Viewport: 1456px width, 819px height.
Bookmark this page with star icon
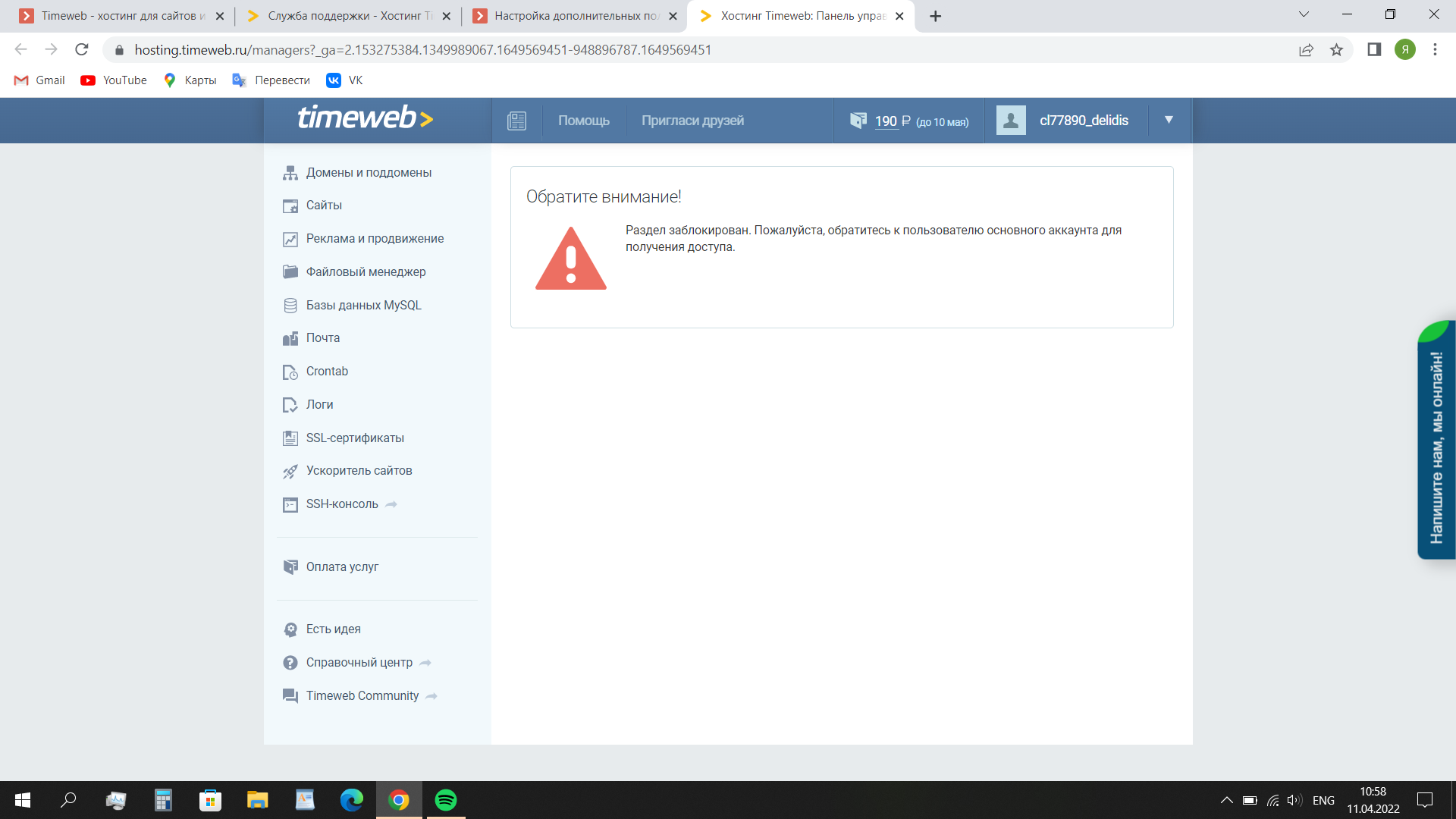click(1336, 50)
